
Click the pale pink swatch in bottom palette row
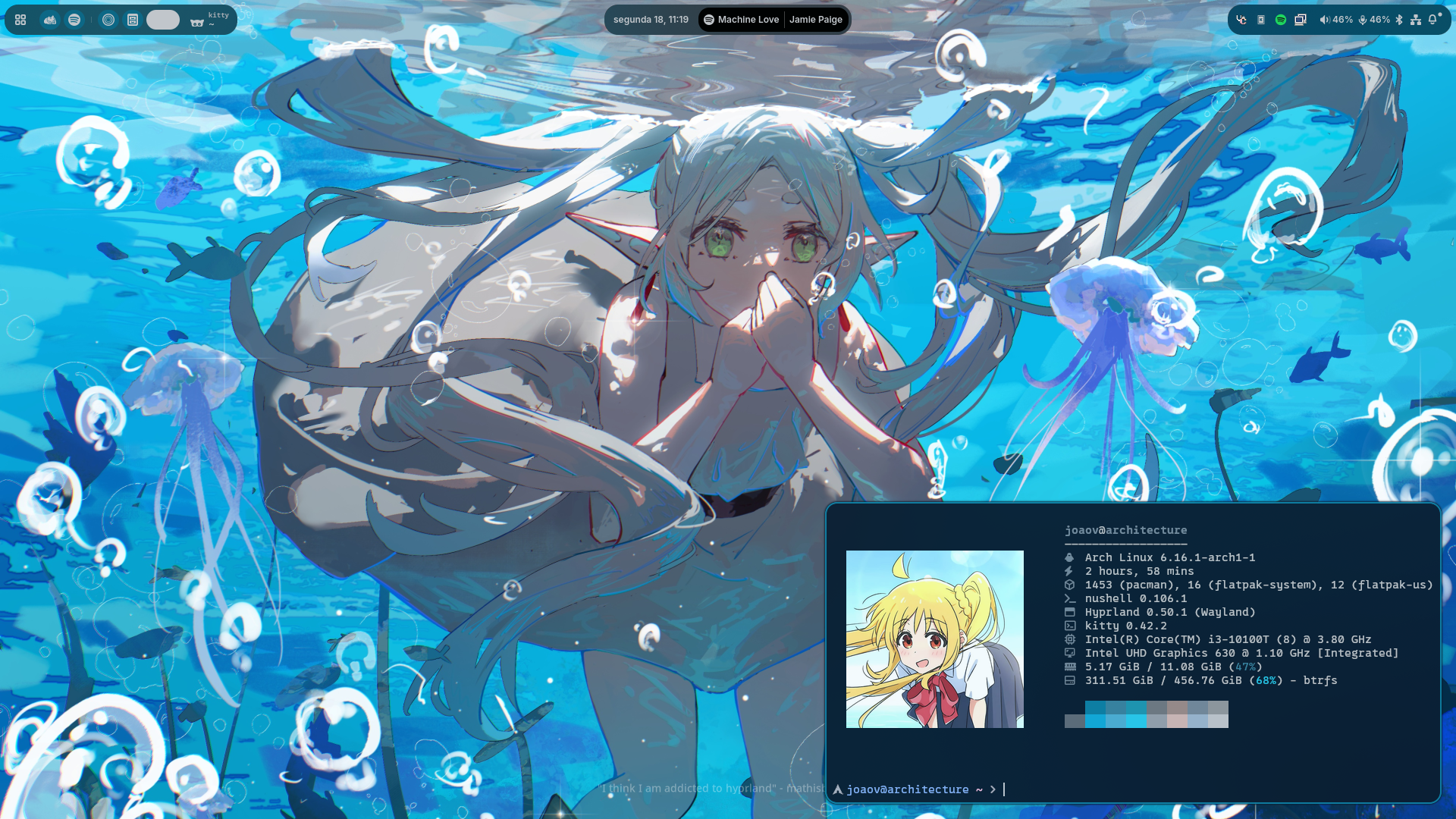click(1177, 721)
